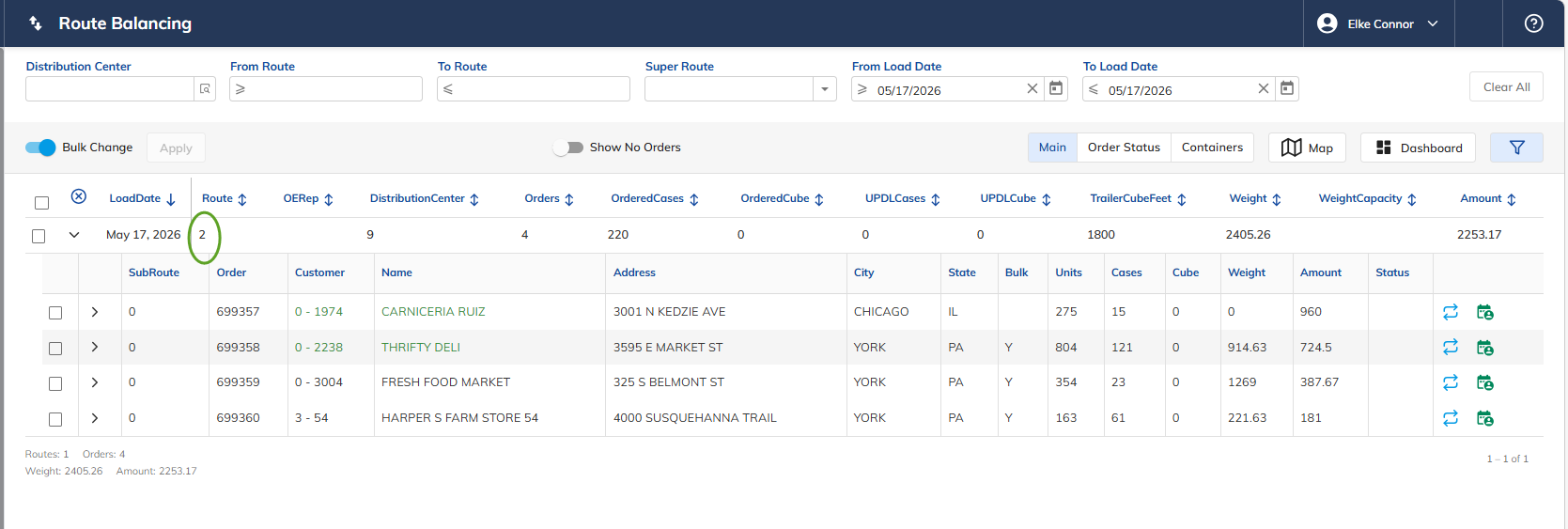Screen dimensions: 1568x529
Task: Select checkbox for order 699359
Action: 55,383
